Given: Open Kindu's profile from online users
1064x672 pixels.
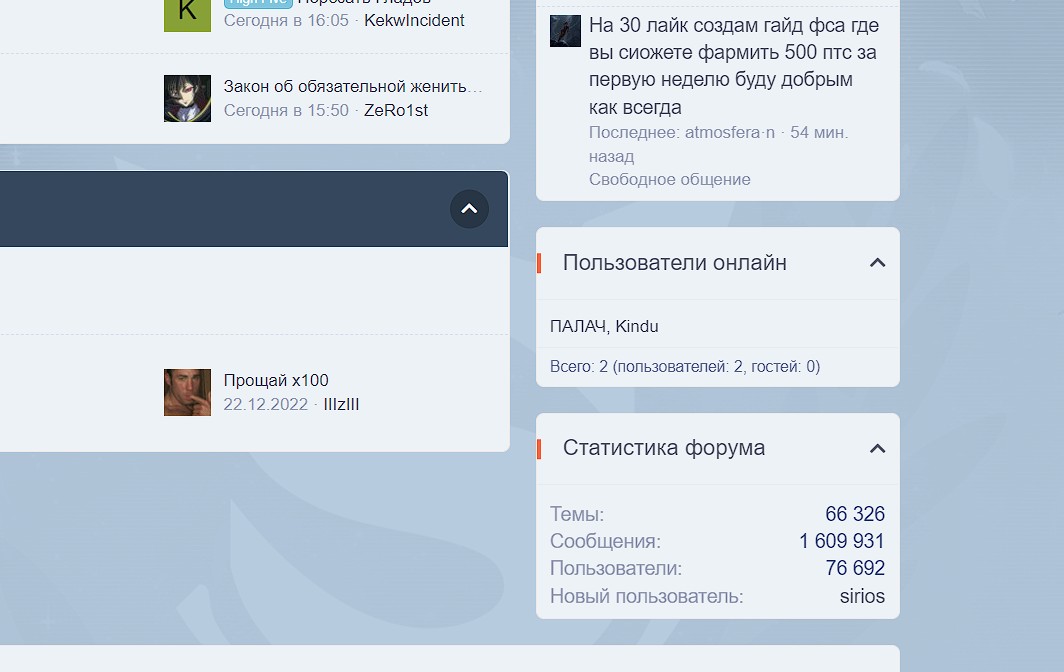Looking at the screenshot, I should click(x=637, y=326).
